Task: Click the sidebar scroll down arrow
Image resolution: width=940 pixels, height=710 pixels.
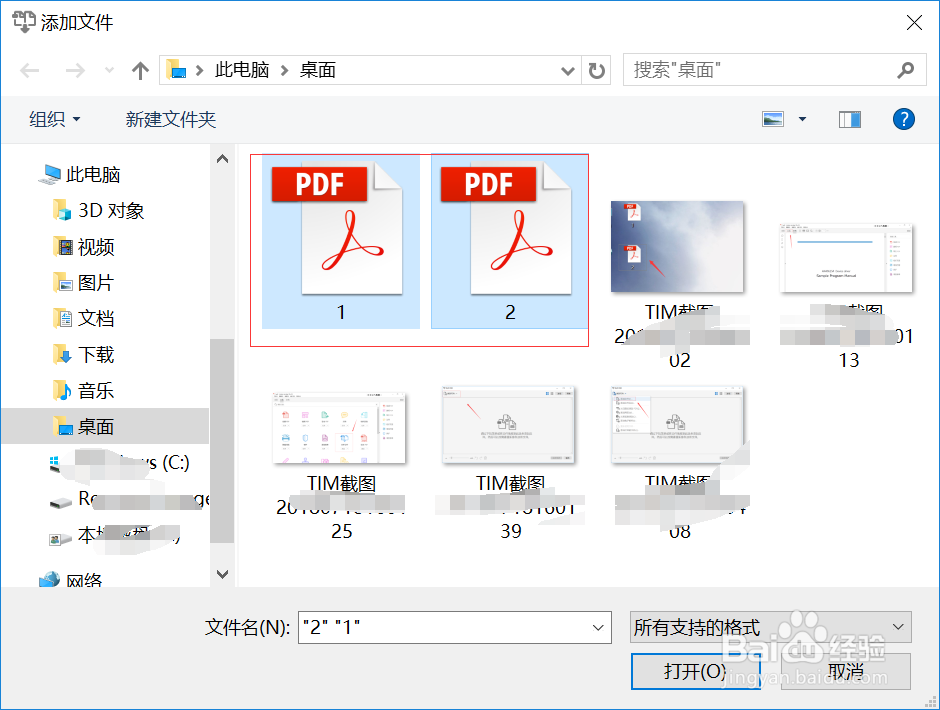Action: [x=222, y=574]
